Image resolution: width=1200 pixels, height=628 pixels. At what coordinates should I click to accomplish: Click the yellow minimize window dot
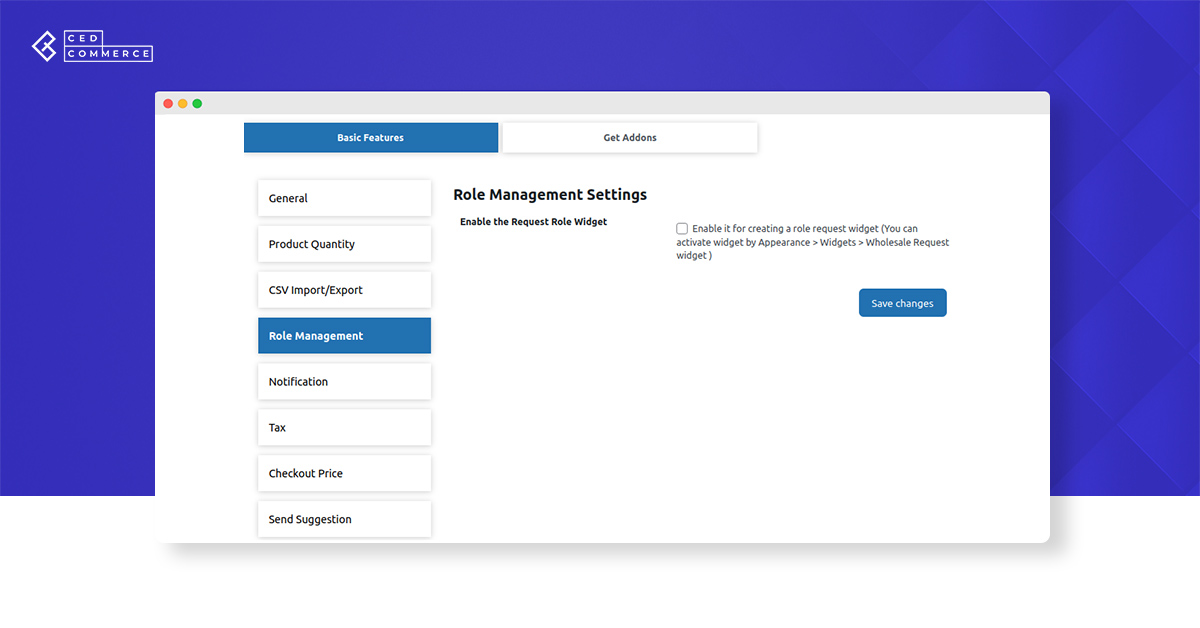(x=183, y=104)
